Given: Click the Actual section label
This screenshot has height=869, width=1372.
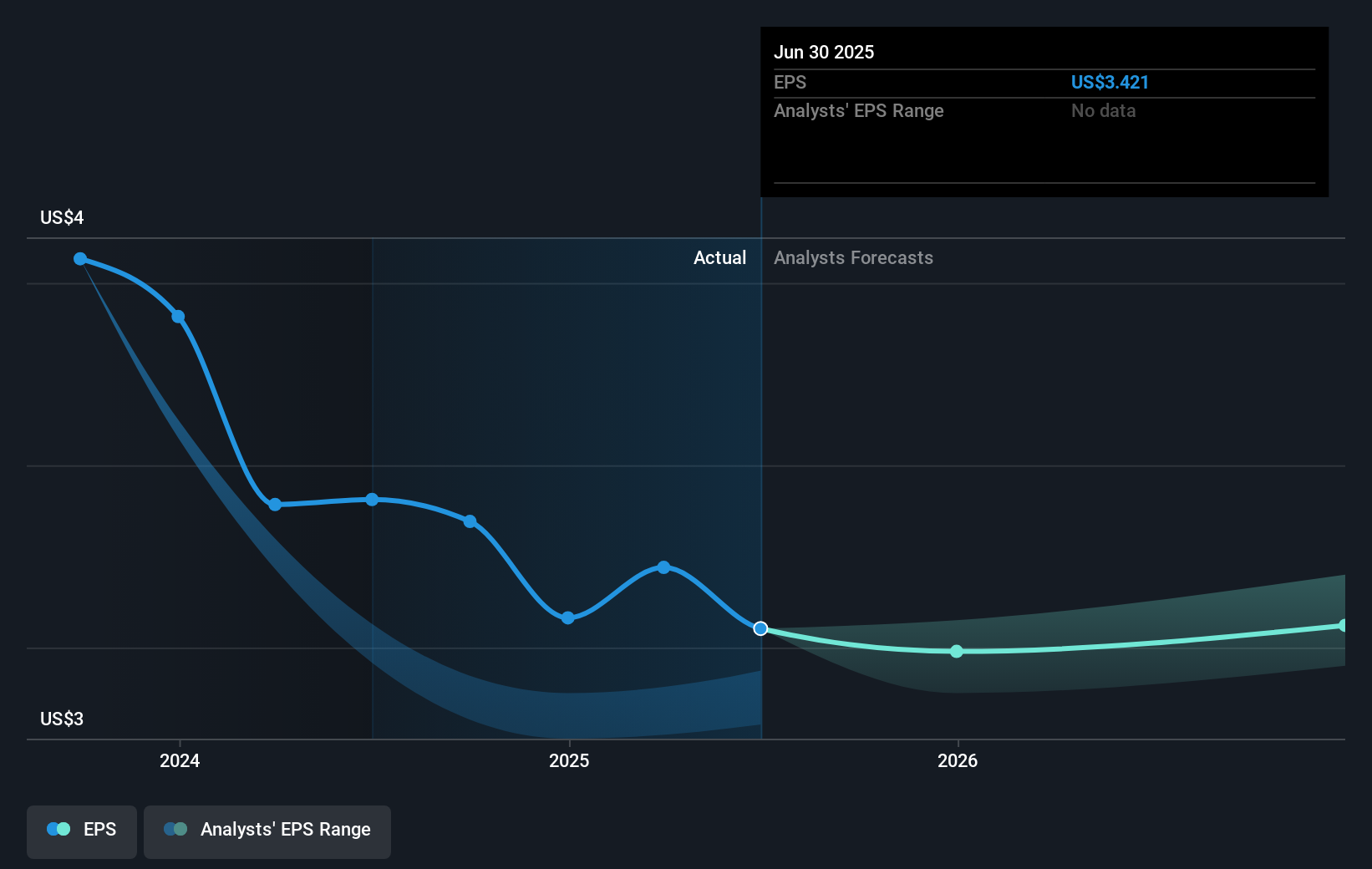Looking at the screenshot, I should pos(719,258).
